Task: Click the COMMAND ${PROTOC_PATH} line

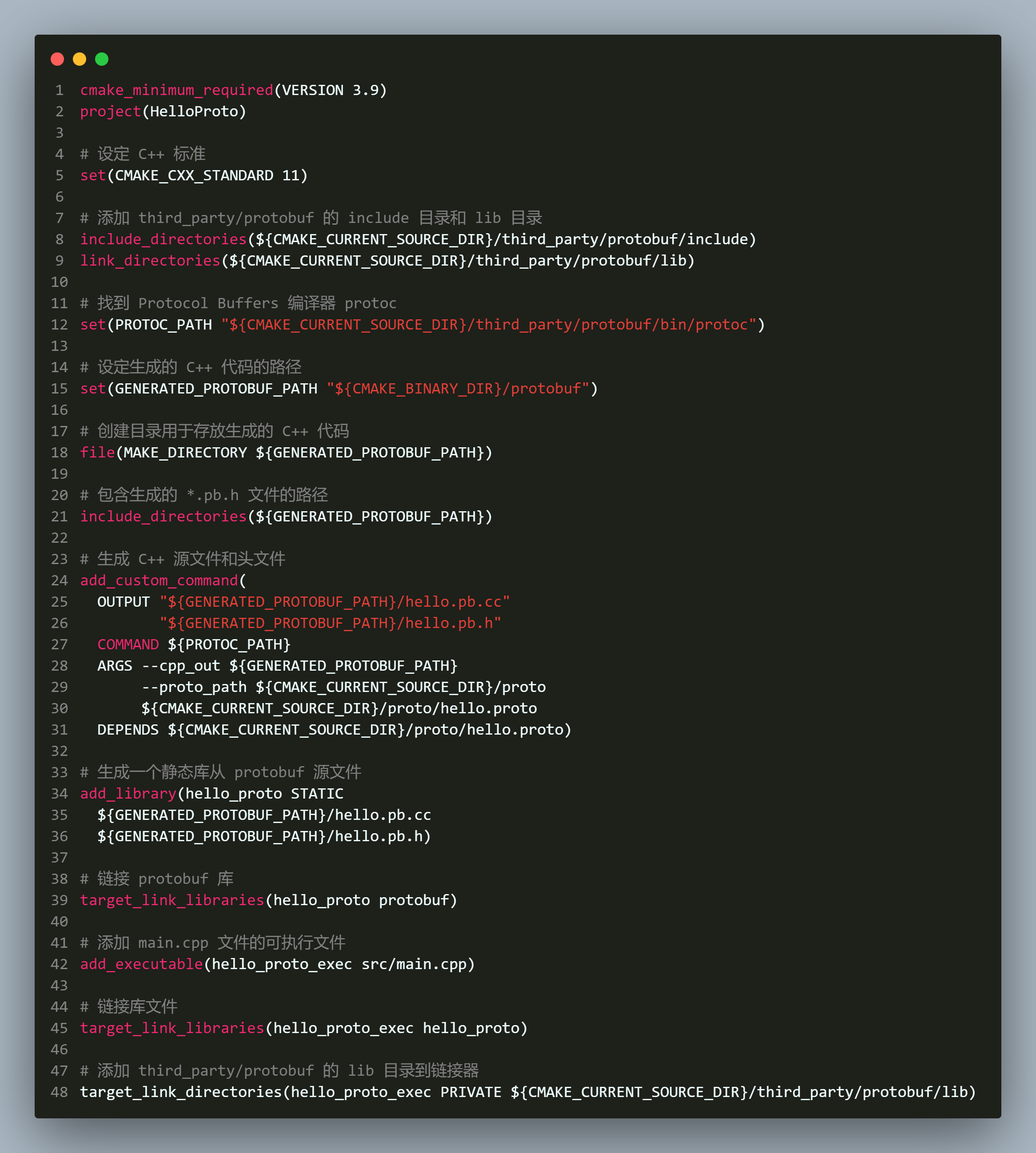Action: 194,645
